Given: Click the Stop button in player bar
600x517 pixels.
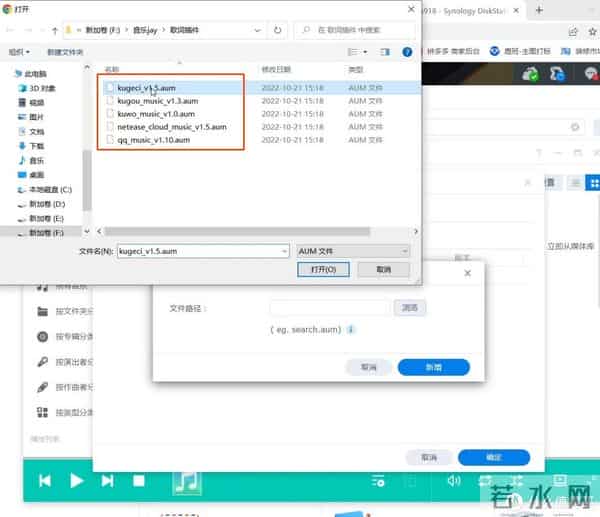Looking at the screenshot, I should click(x=138, y=481).
